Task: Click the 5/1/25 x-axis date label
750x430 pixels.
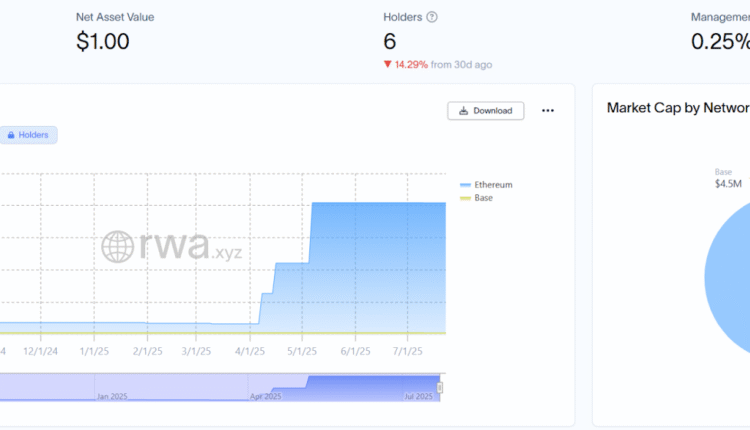Action: click(302, 351)
